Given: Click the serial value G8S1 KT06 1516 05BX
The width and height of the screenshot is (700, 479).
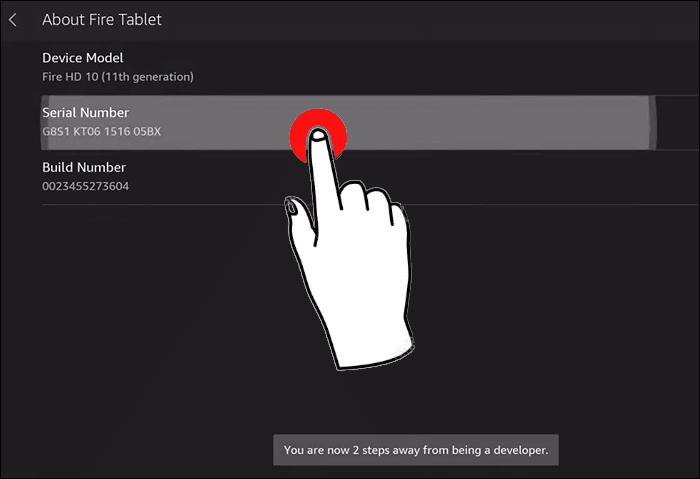Looking at the screenshot, I should (101, 132).
